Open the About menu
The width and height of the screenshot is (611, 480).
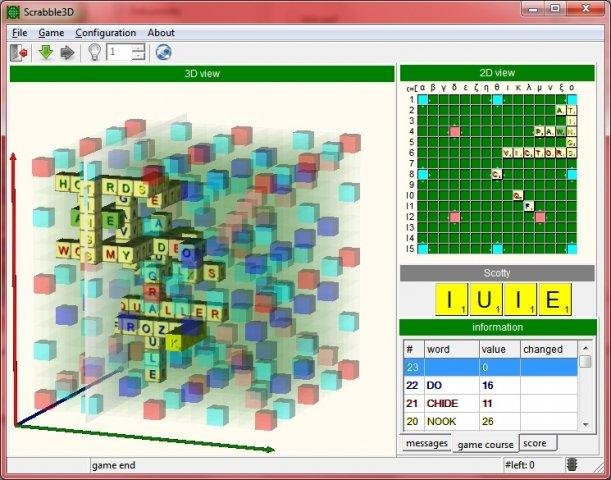pos(161,33)
